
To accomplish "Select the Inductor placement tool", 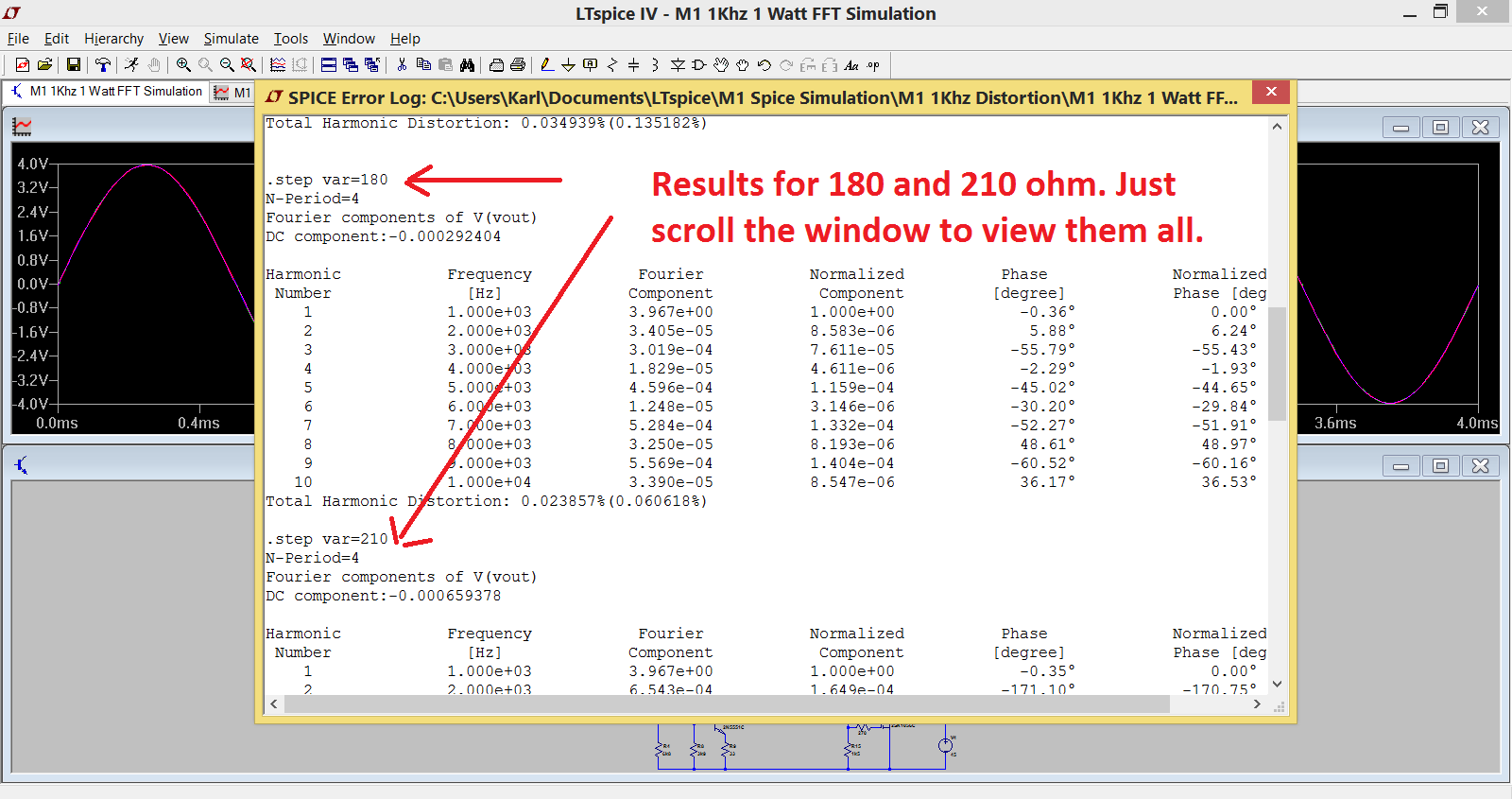I will (x=655, y=65).
